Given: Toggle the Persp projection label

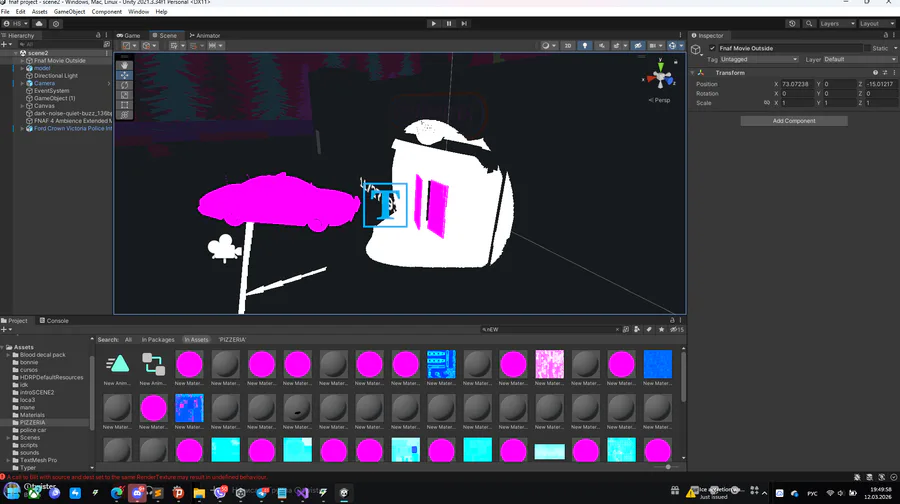Looking at the screenshot, I should tap(660, 100).
